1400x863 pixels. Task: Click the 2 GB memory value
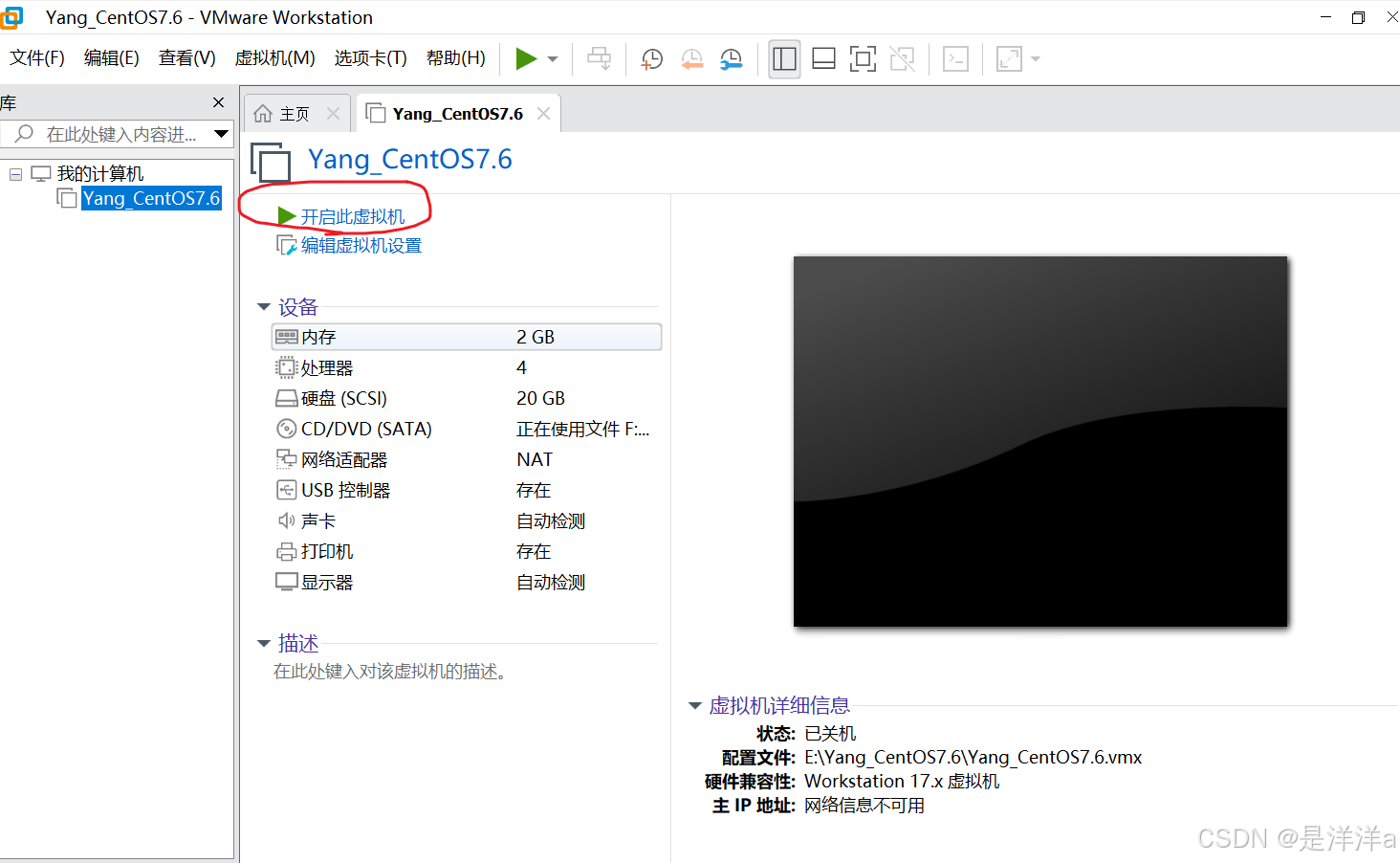click(x=536, y=337)
